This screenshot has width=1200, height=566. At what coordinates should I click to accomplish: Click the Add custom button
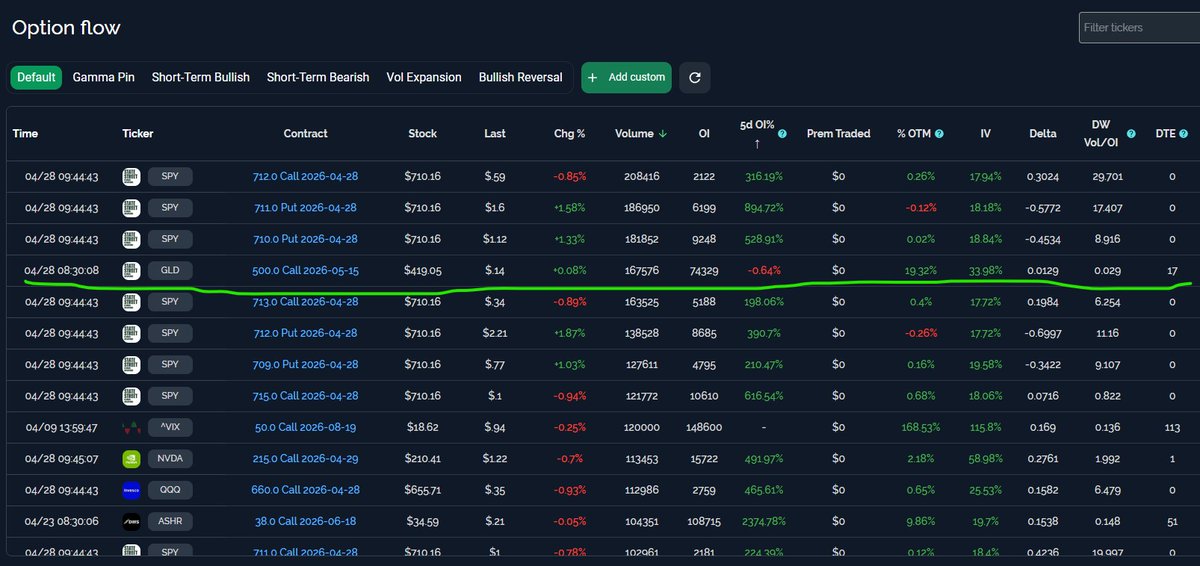(x=626, y=77)
